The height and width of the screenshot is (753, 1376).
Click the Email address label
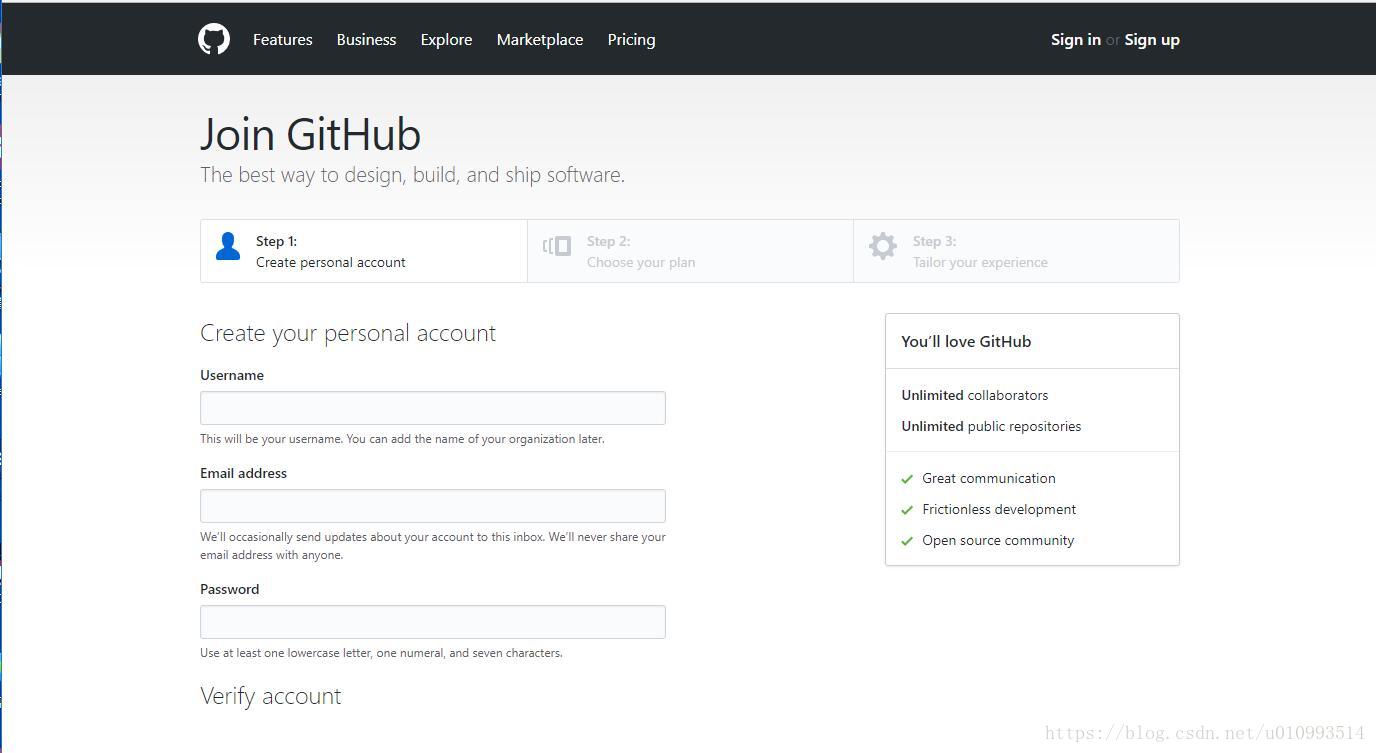tap(243, 473)
